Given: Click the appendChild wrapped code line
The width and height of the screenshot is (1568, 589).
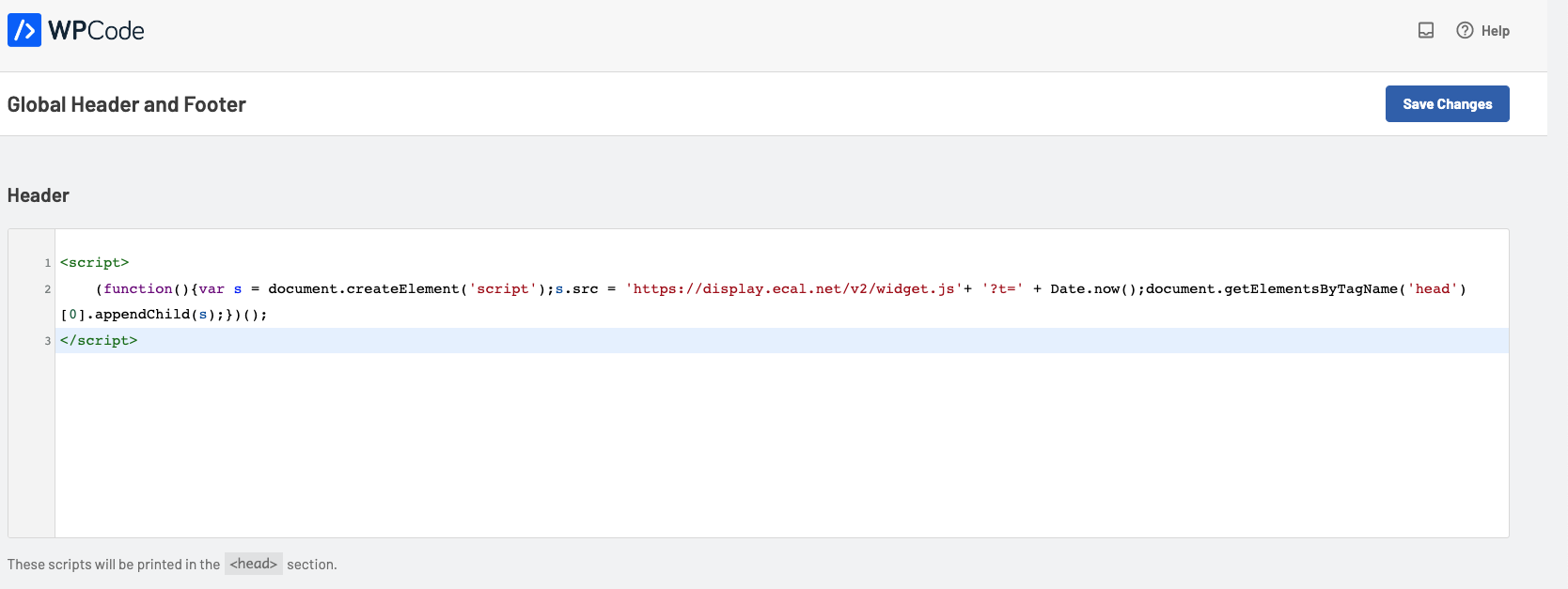Looking at the screenshot, I should pos(164,315).
